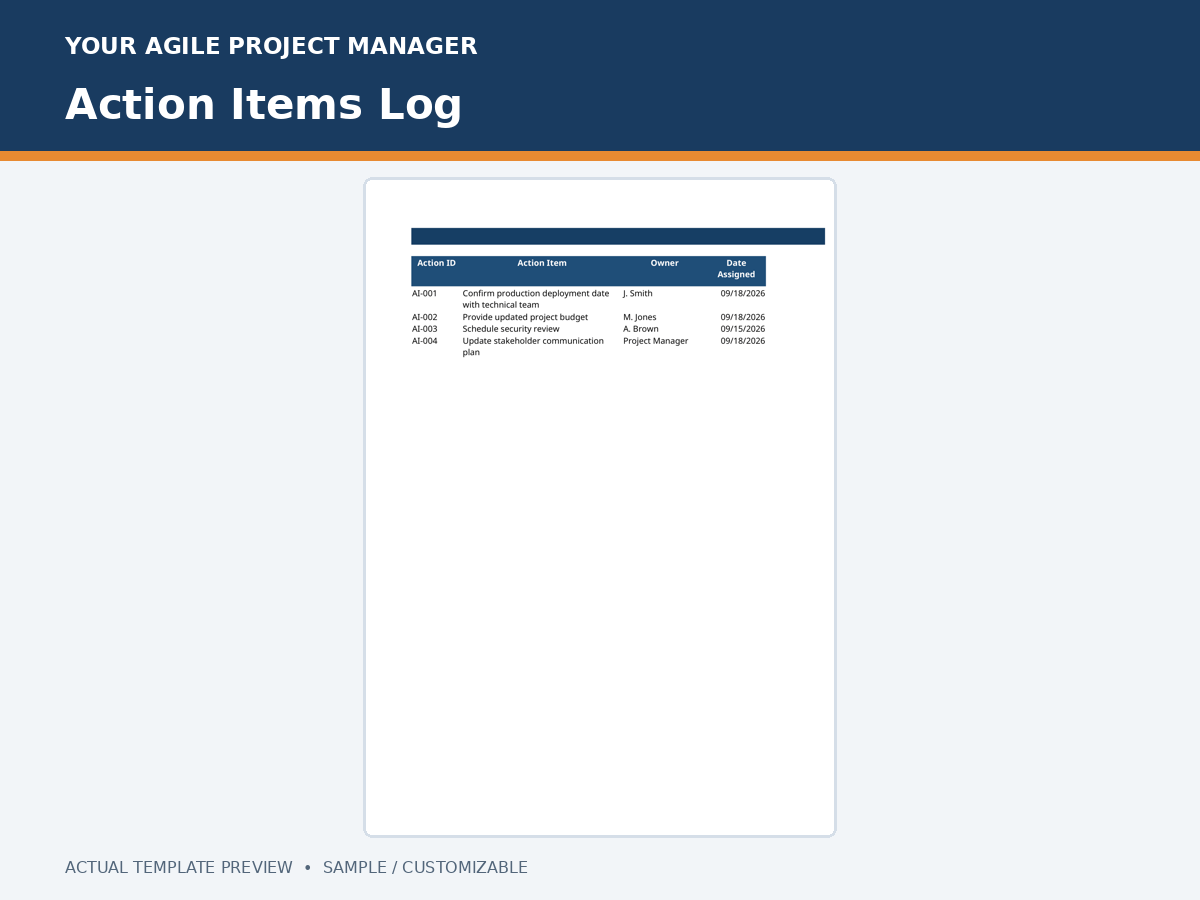Click 'Schedule security review' action item
1200x900 pixels.
coord(511,329)
